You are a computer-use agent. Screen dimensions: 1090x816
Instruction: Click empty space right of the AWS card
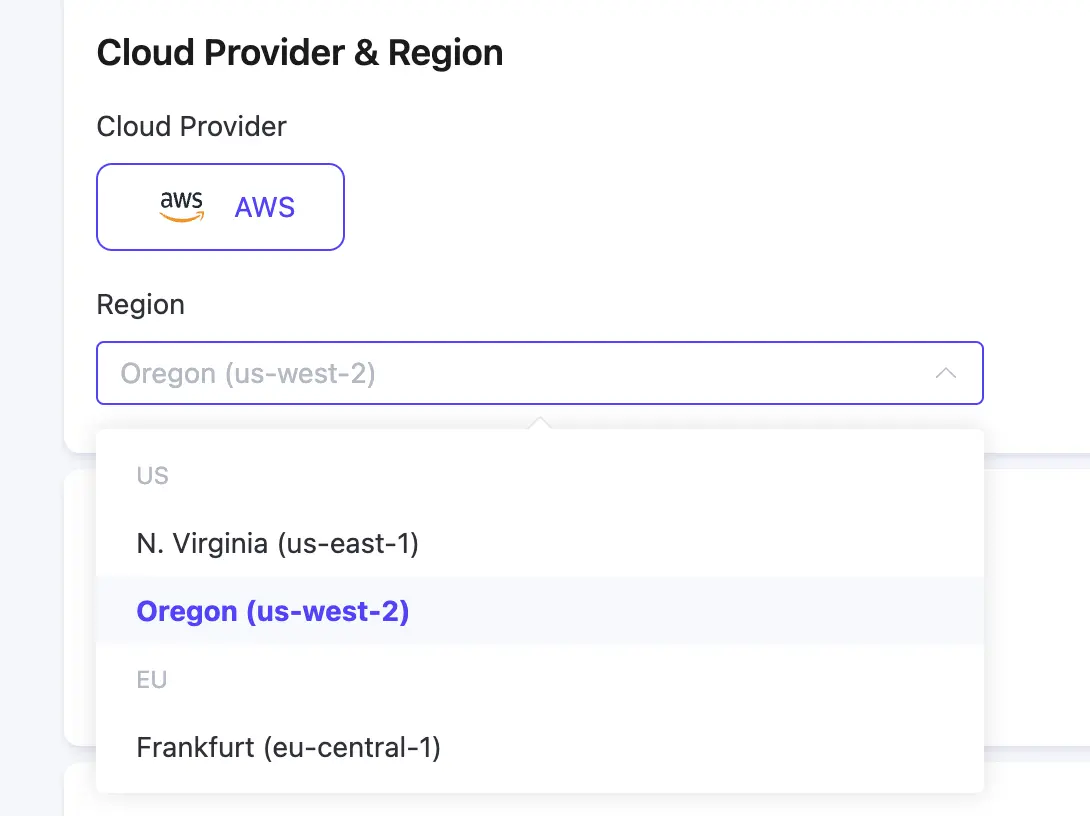click(x=650, y=207)
